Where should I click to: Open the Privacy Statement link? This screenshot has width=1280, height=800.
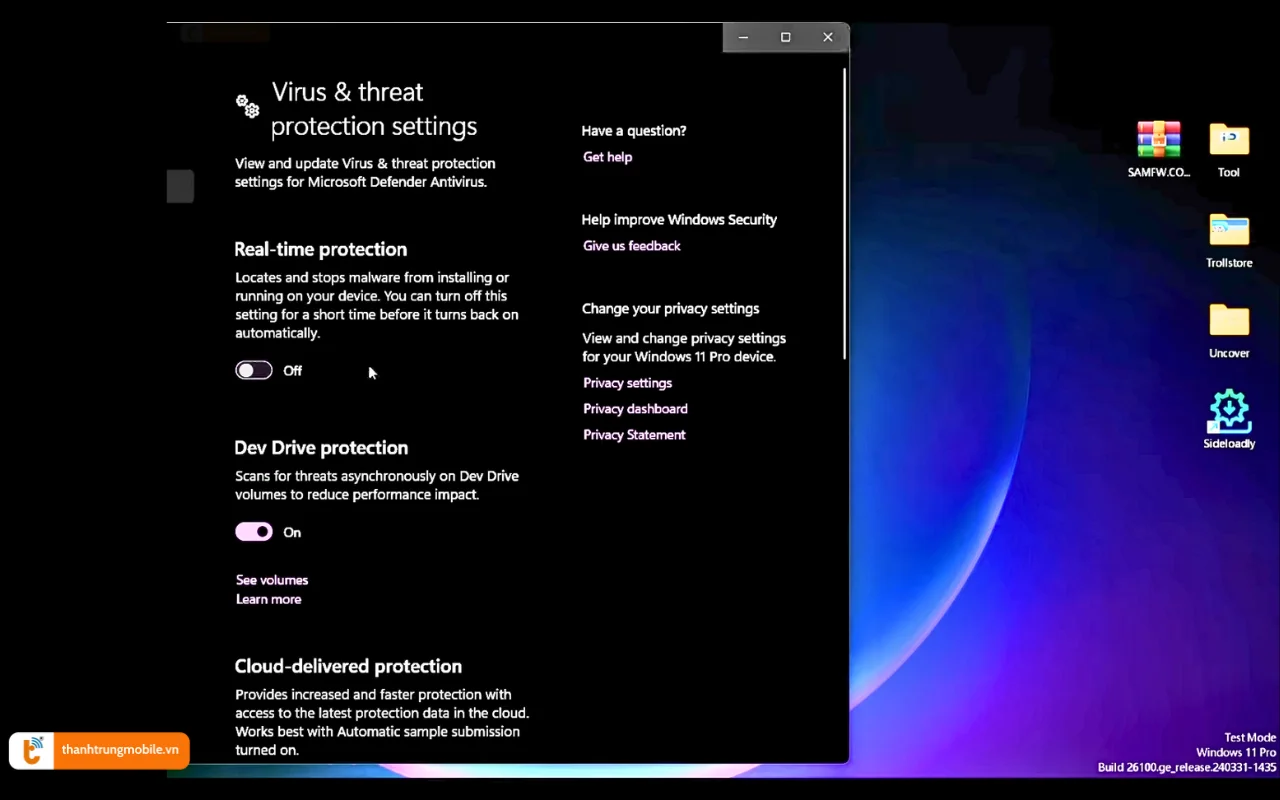(634, 435)
